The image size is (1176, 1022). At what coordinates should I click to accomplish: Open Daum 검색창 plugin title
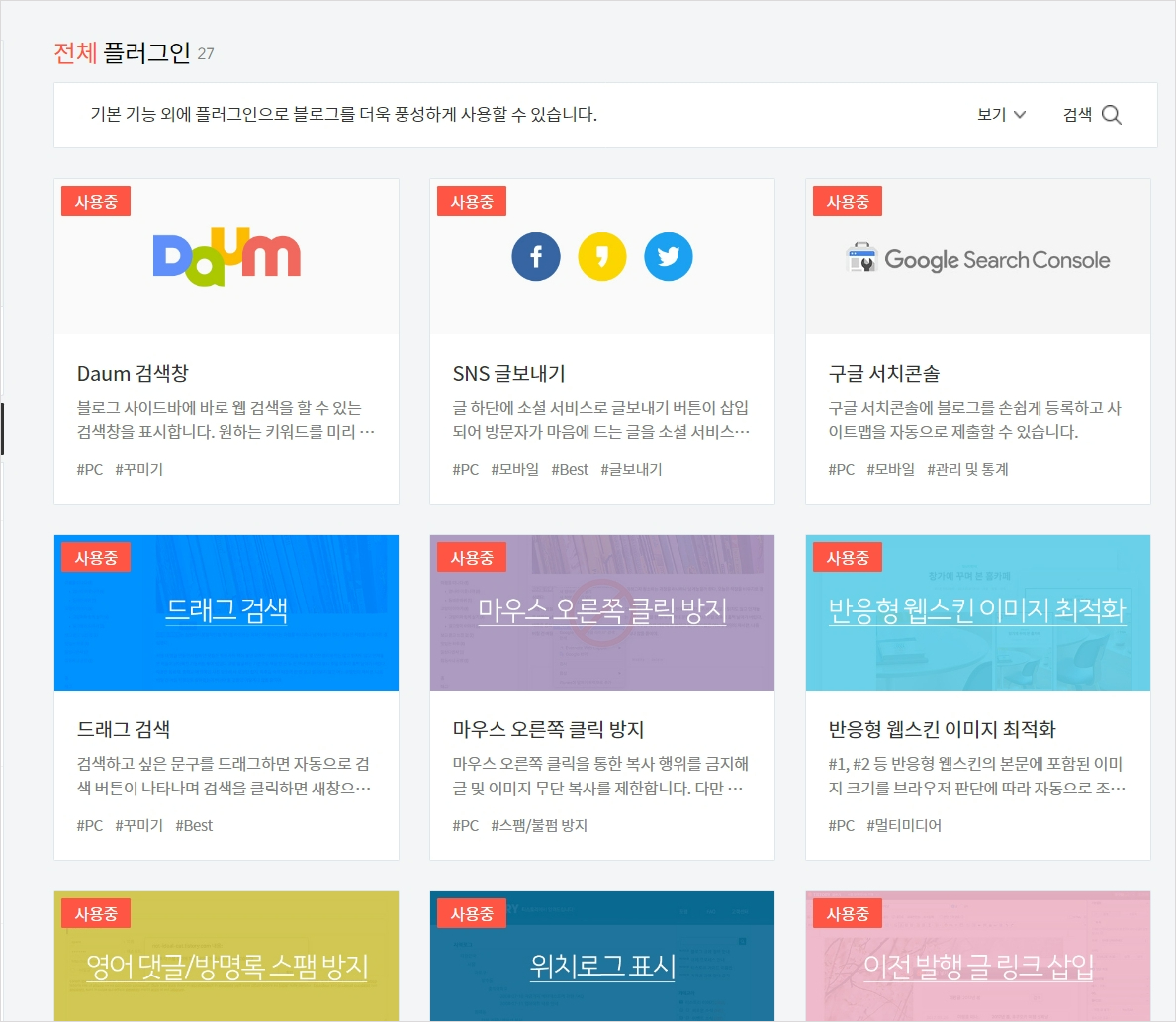(133, 373)
